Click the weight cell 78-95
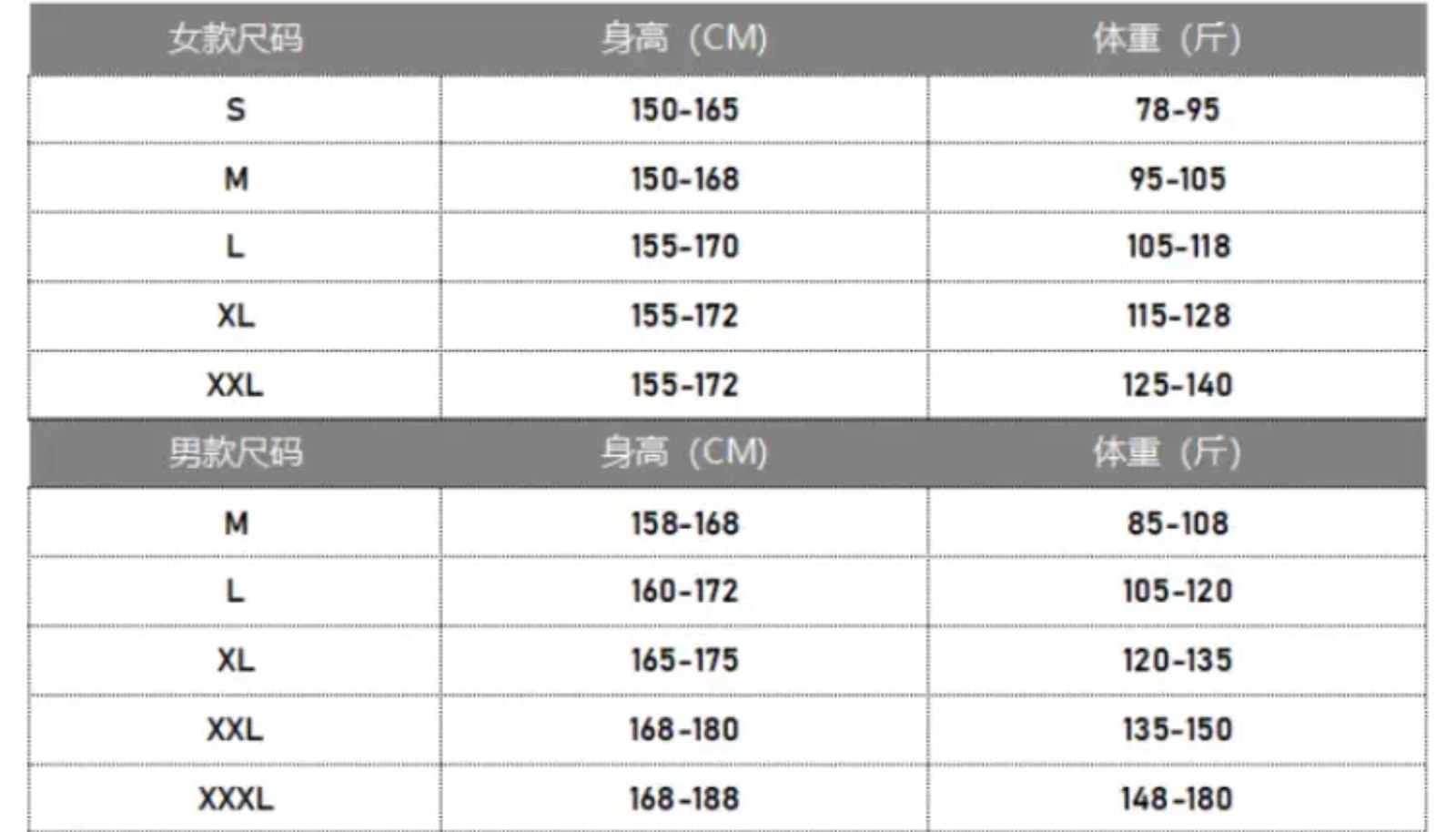1456x832 pixels. [x=1177, y=109]
